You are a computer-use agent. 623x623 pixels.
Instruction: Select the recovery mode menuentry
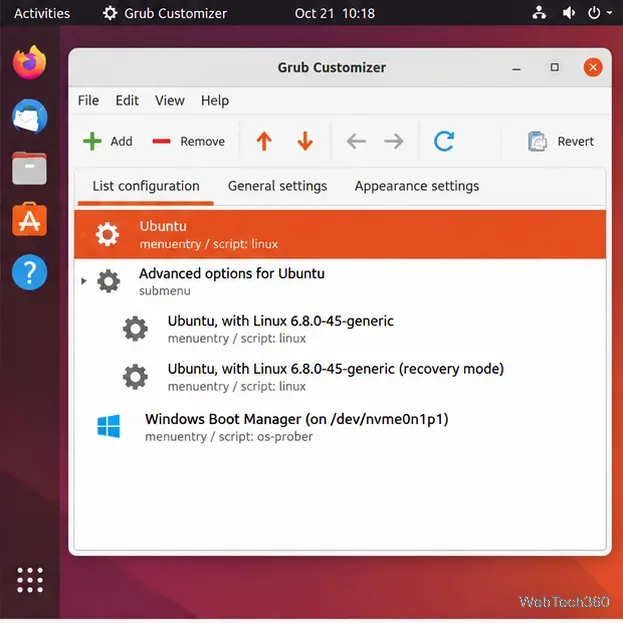[x=340, y=377]
